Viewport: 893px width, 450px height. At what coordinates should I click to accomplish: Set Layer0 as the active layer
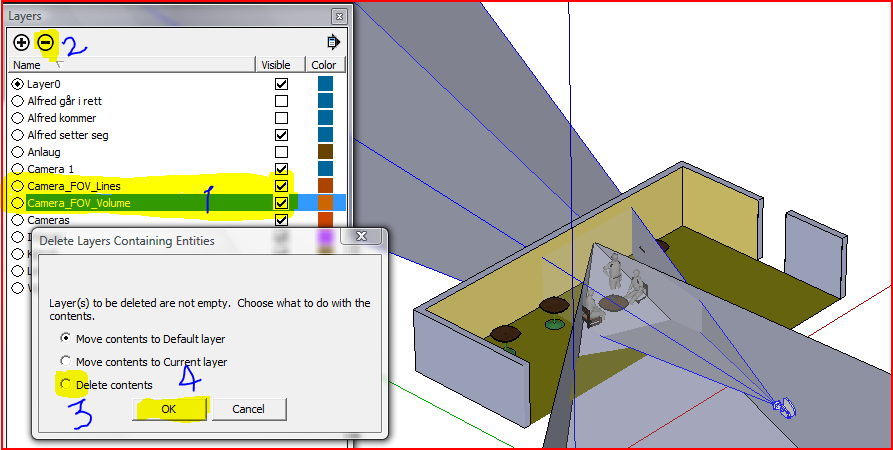[18, 84]
